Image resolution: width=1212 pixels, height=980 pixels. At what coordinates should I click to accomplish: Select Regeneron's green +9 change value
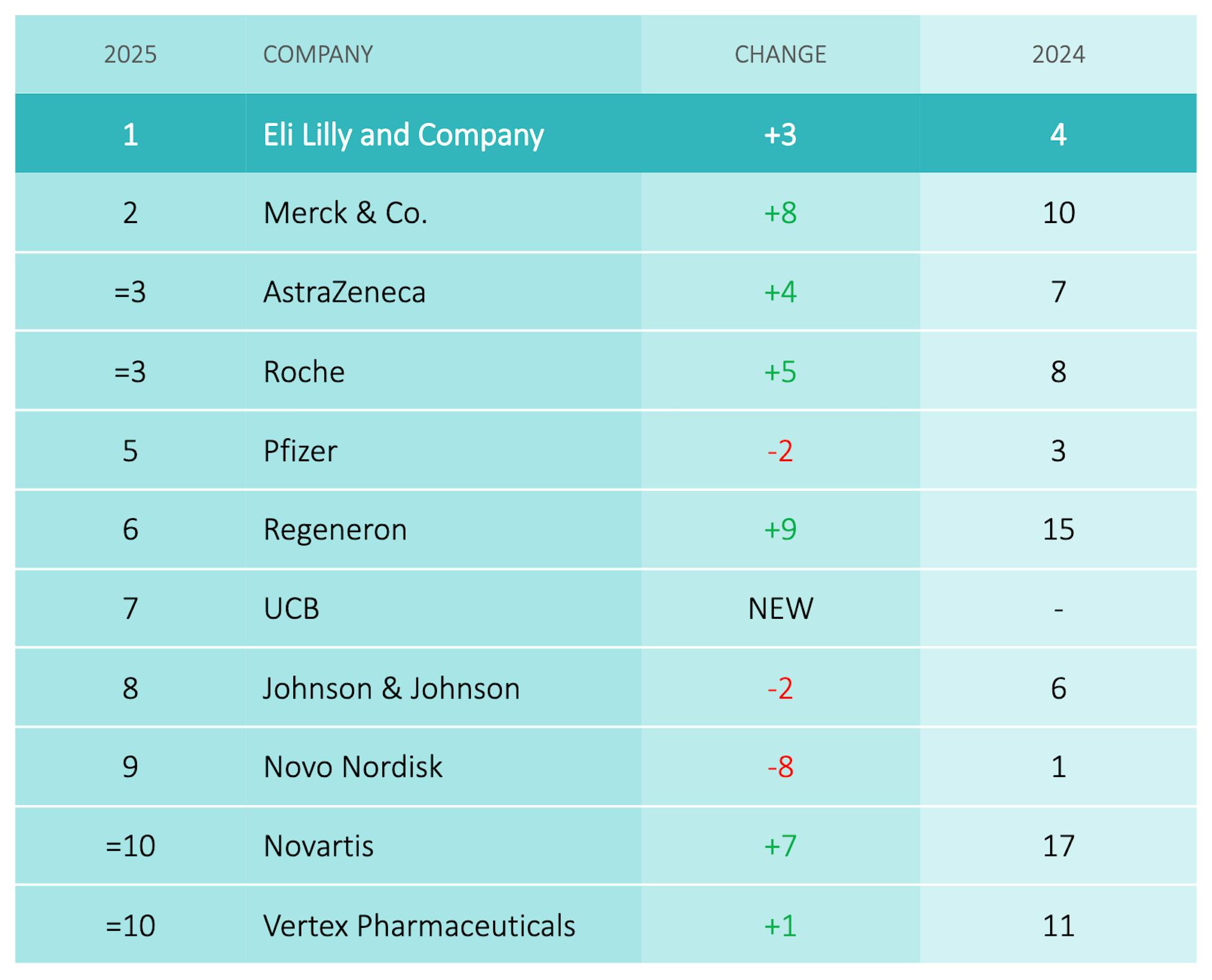(x=780, y=530)
